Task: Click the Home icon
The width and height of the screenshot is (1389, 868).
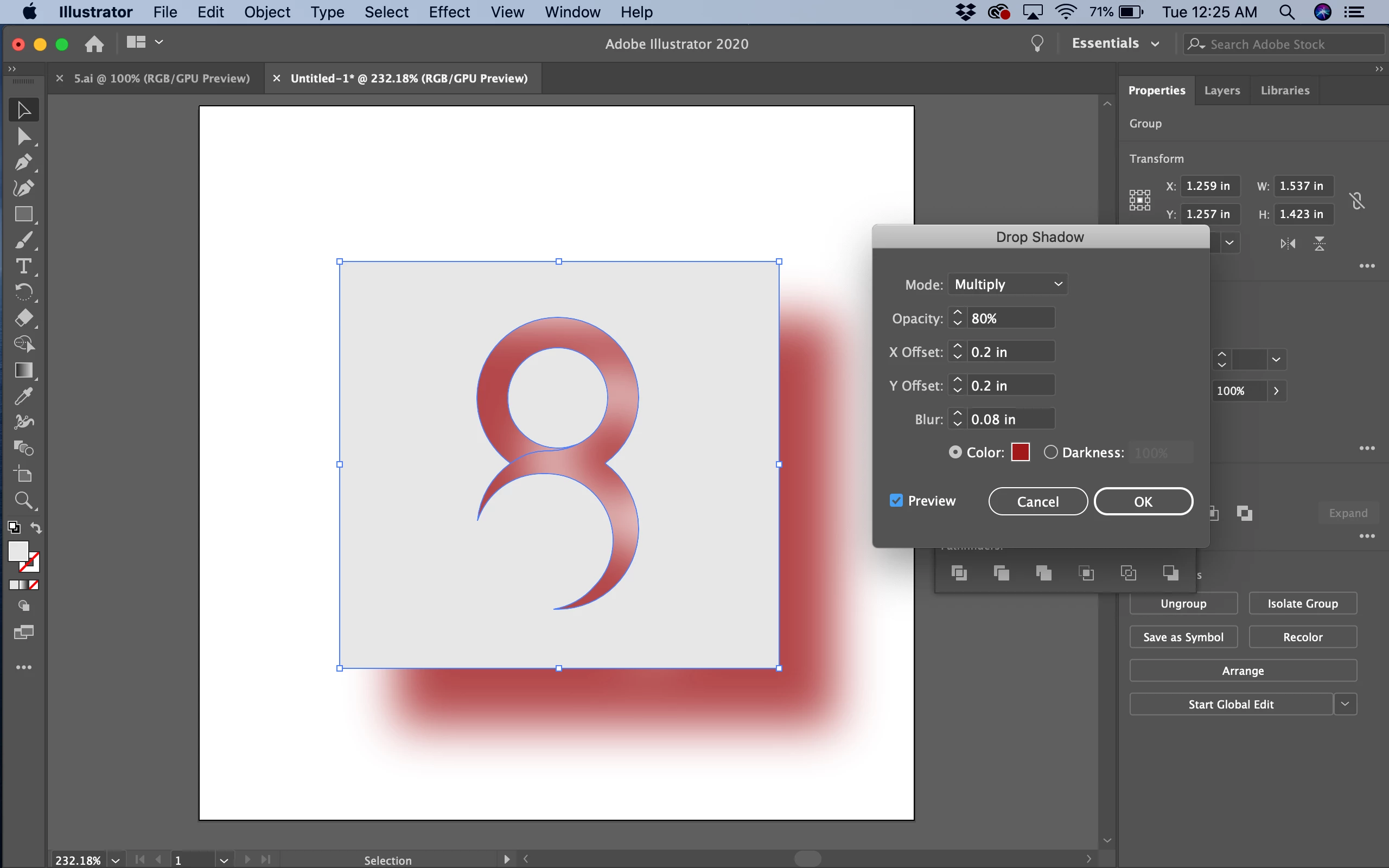Action: click(x=94, y=43)
